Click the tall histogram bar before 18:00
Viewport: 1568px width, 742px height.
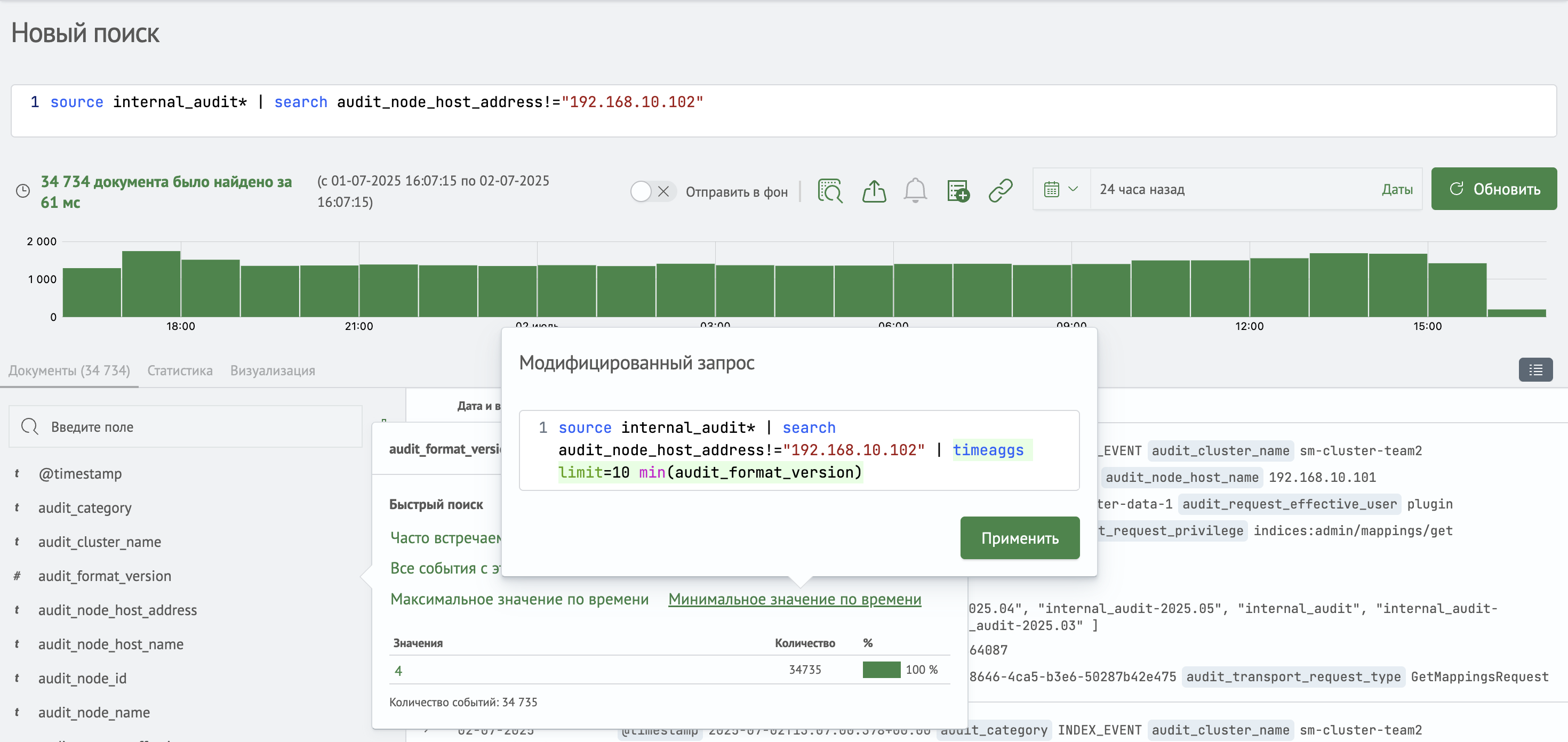pos(151,284)
